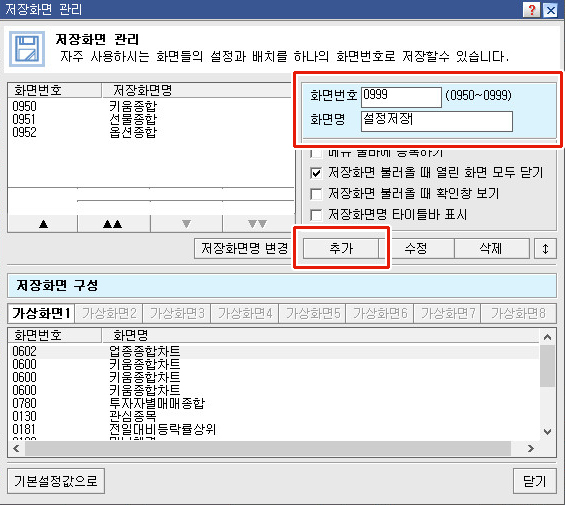The height and width of the screenshot is (505, 565).
Task: Click the horizontal scroll left arrow
Action: click(16, 448)
